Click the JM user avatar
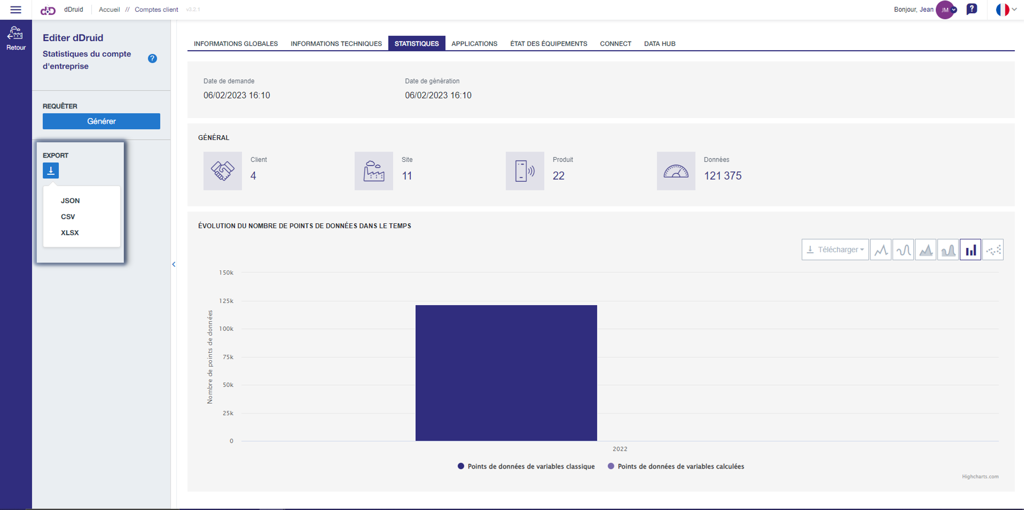 click(x=944, y=10)
